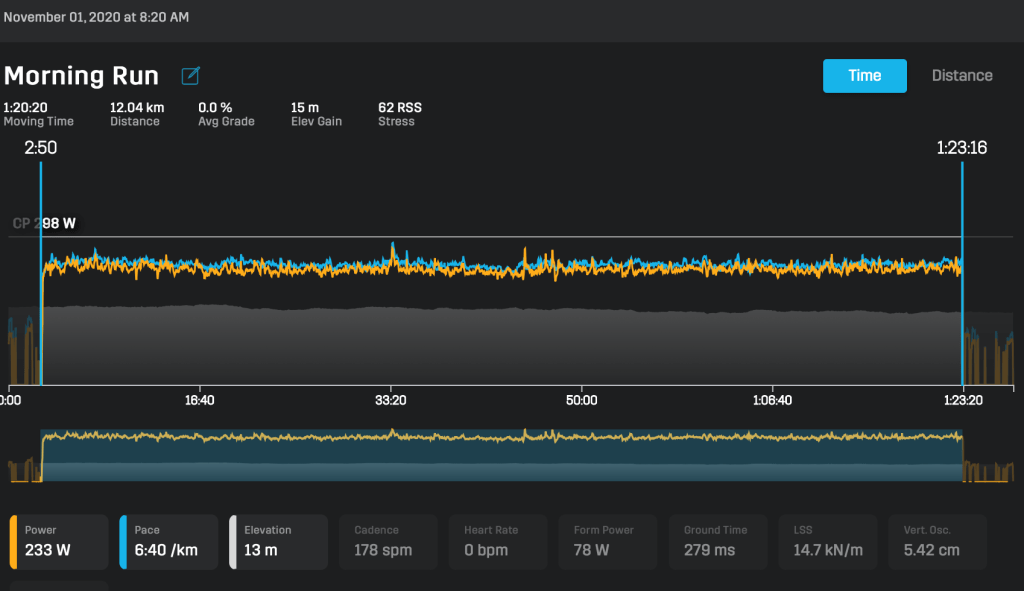Image resolution: width=1024 pixels, height=591 pixels.
Task: Enable the Heart Rate metric tile
Action: point(499,542)
